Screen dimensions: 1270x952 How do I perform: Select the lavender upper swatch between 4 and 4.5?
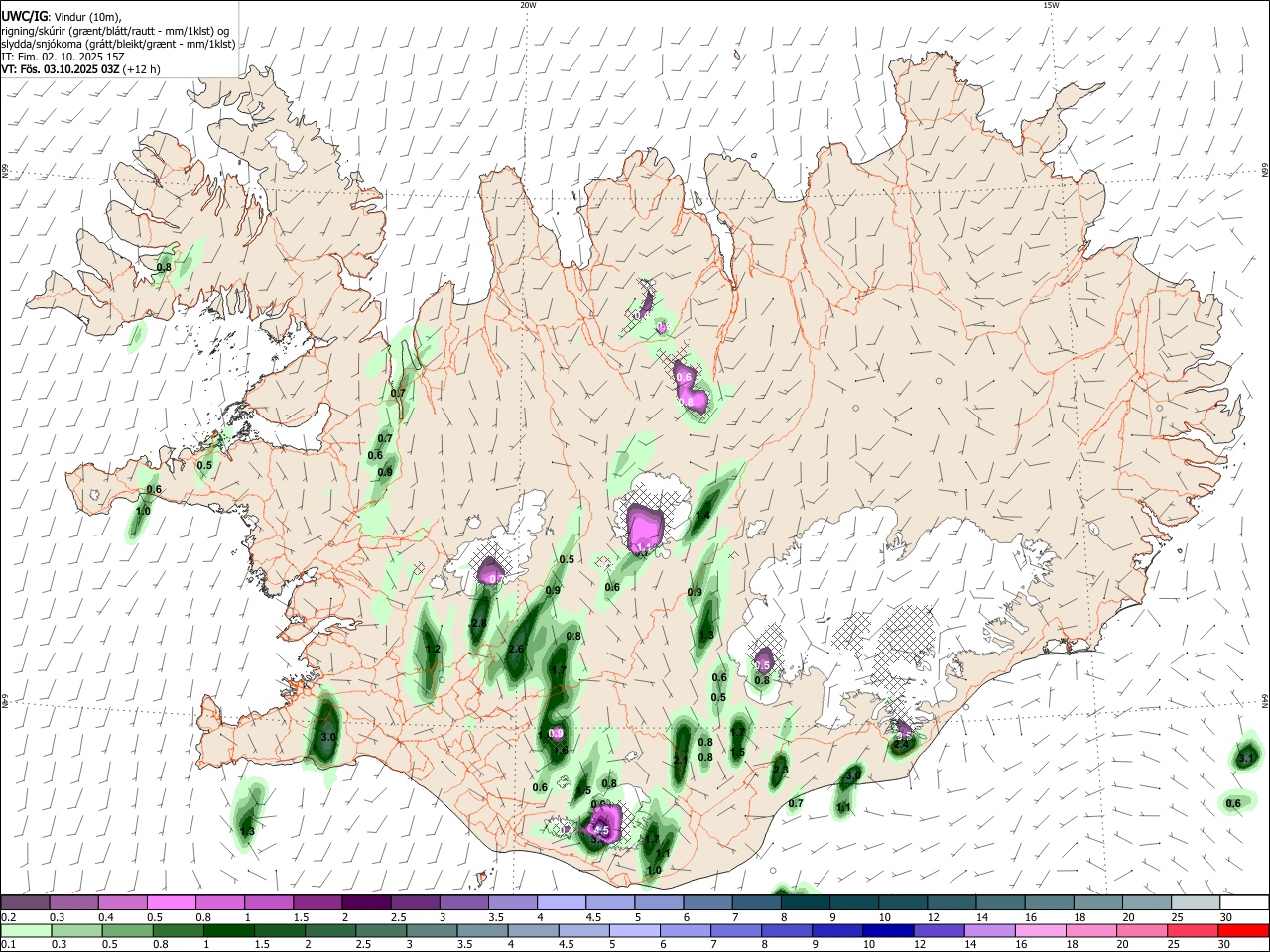click(x=562, y=902)
